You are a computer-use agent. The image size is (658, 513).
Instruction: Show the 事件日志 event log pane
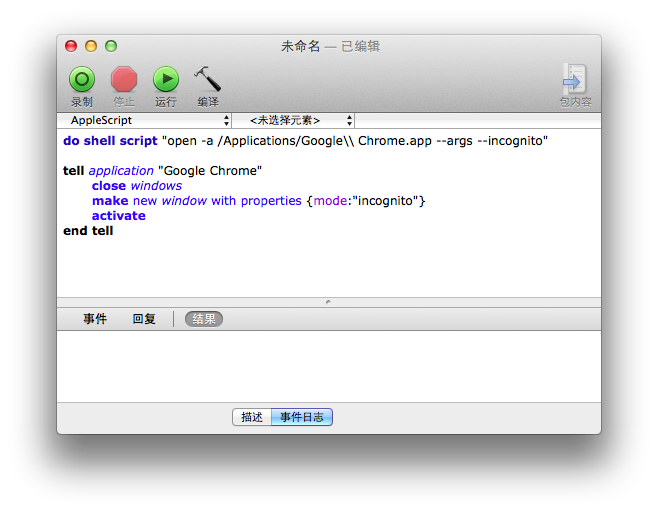point(302,417)
